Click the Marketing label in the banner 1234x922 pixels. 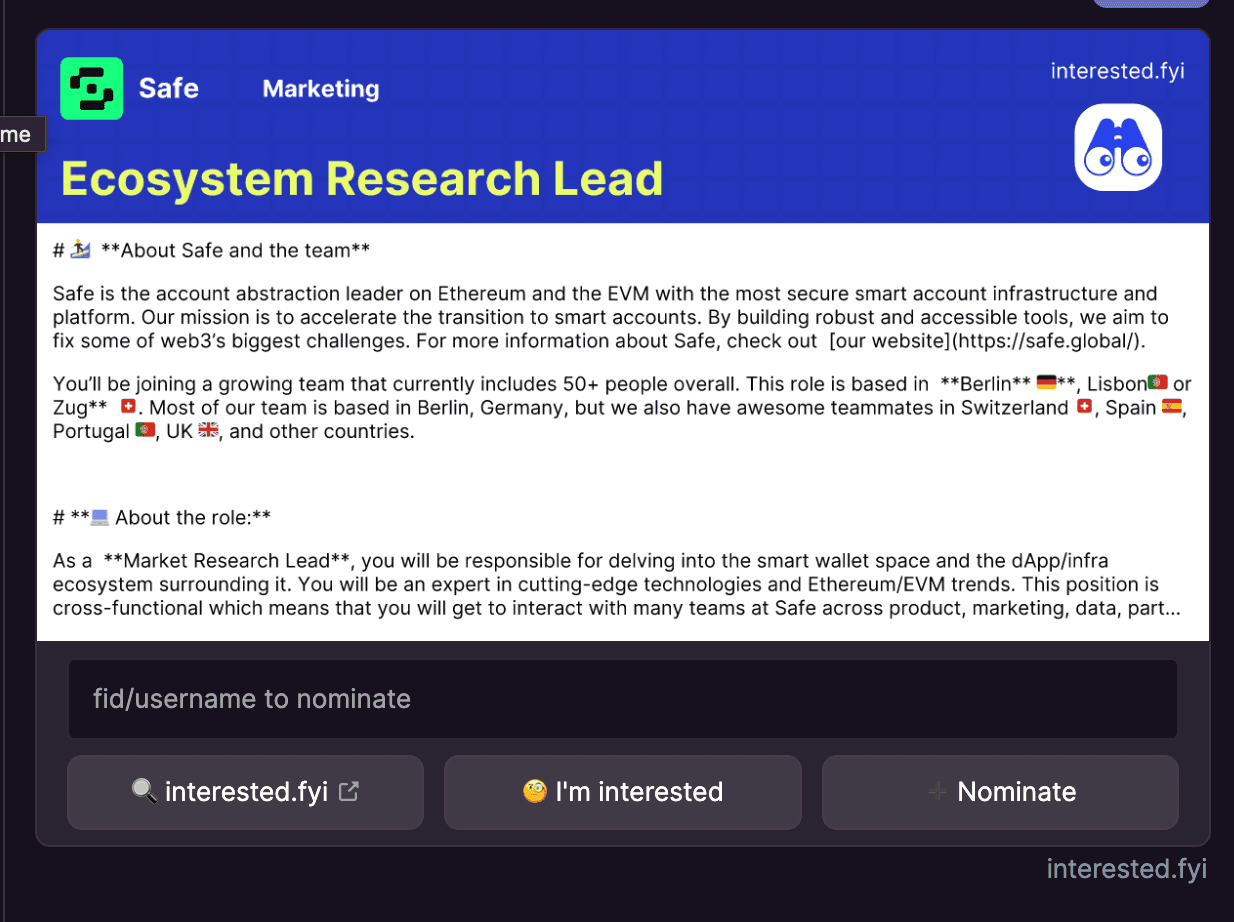coord(321,89)
